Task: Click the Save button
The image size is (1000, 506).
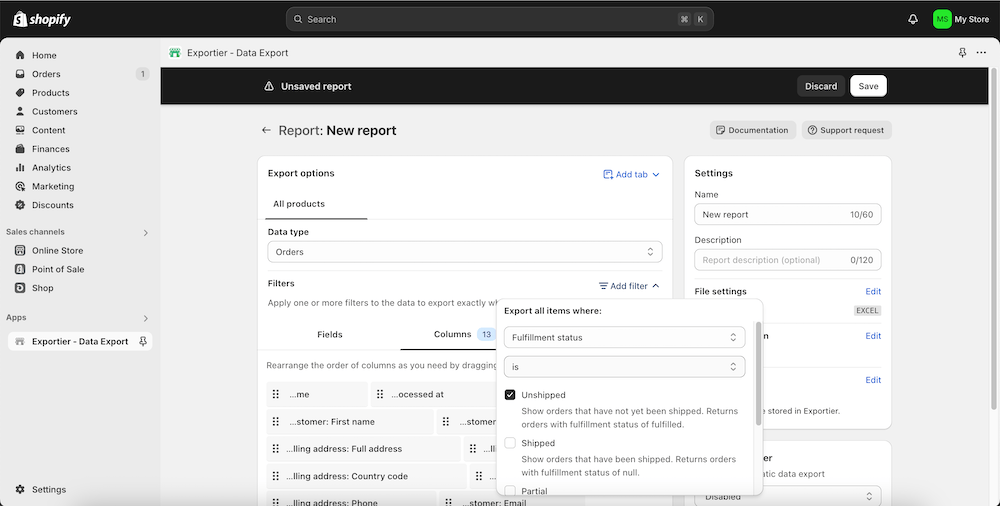Action: click(x=868, y=86)
